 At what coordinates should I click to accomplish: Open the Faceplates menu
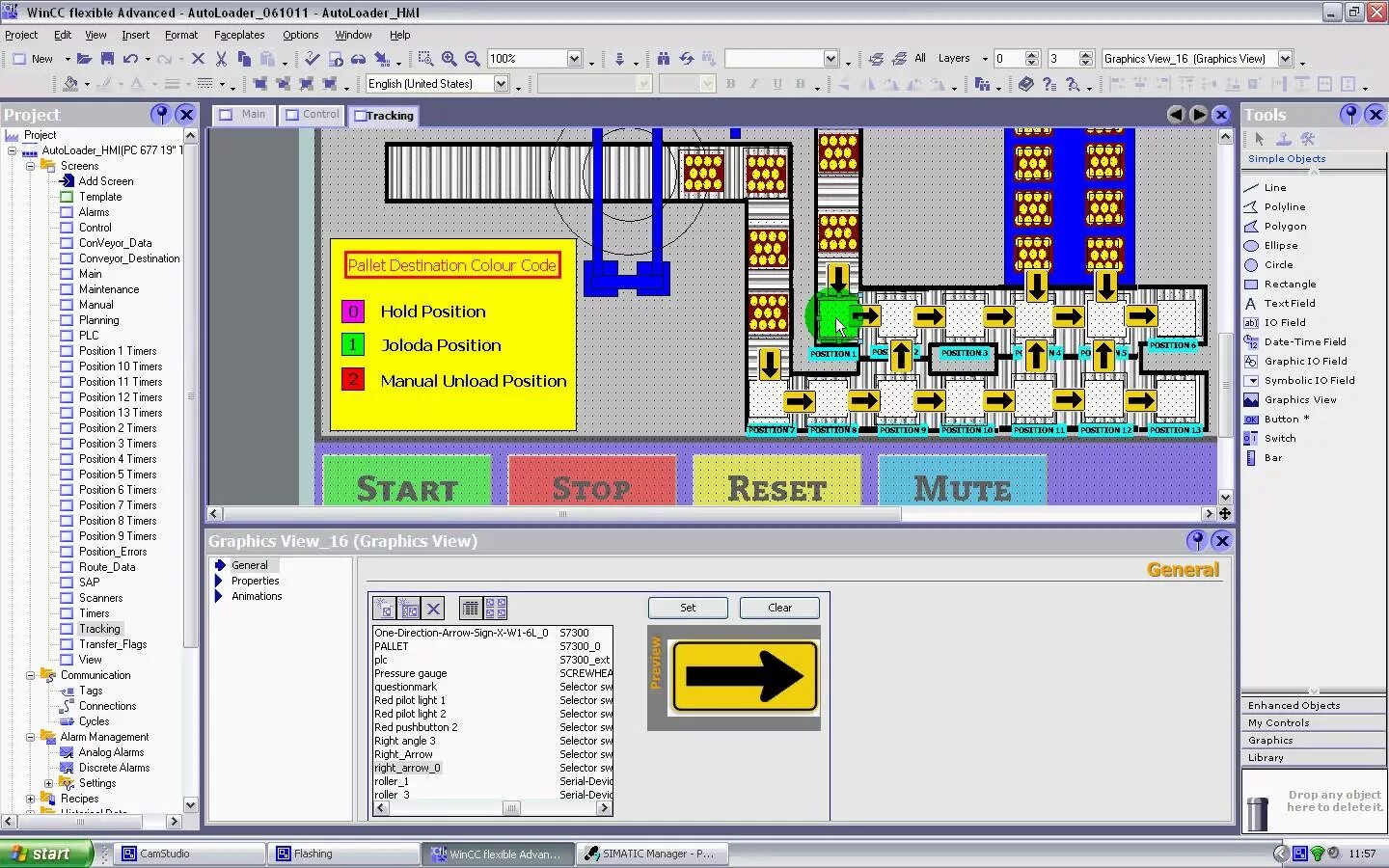(239, 35)
